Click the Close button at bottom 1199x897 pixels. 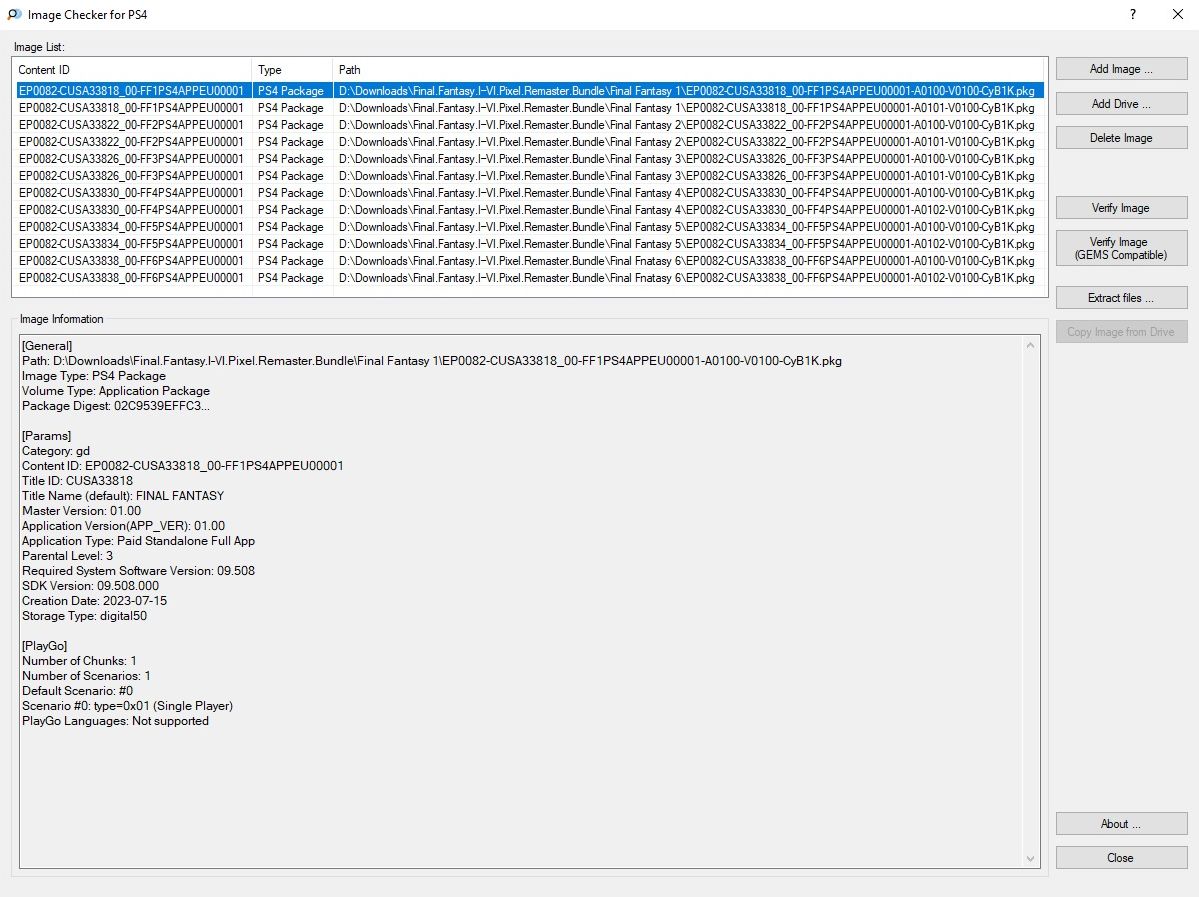pos(1121,858)
